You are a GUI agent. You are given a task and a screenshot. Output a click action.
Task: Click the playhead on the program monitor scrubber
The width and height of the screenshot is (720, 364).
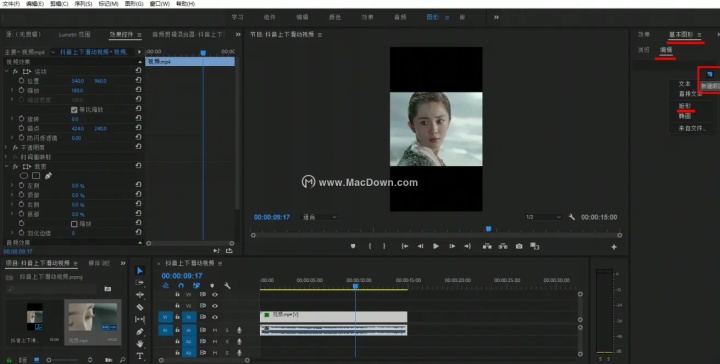[489, 229]
